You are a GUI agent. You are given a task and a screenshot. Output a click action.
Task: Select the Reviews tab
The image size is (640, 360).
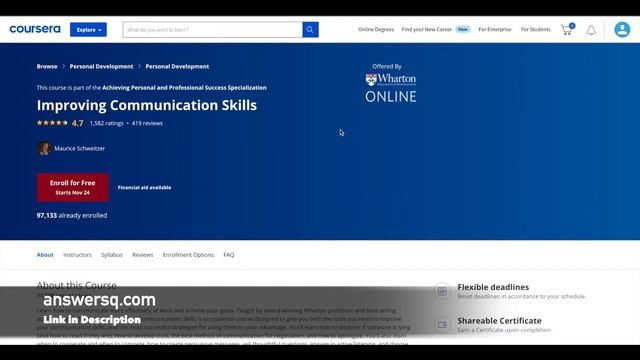click(x=142, y=255)
